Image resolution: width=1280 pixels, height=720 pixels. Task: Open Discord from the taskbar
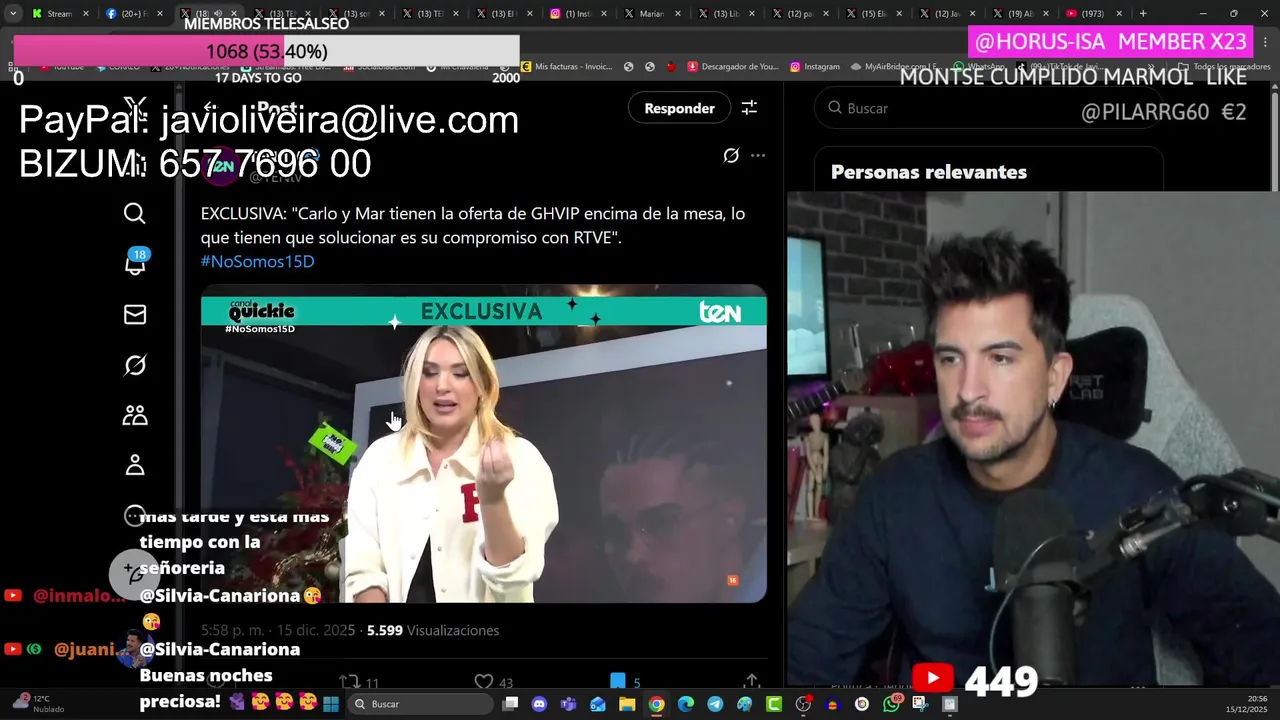(540, 704)
